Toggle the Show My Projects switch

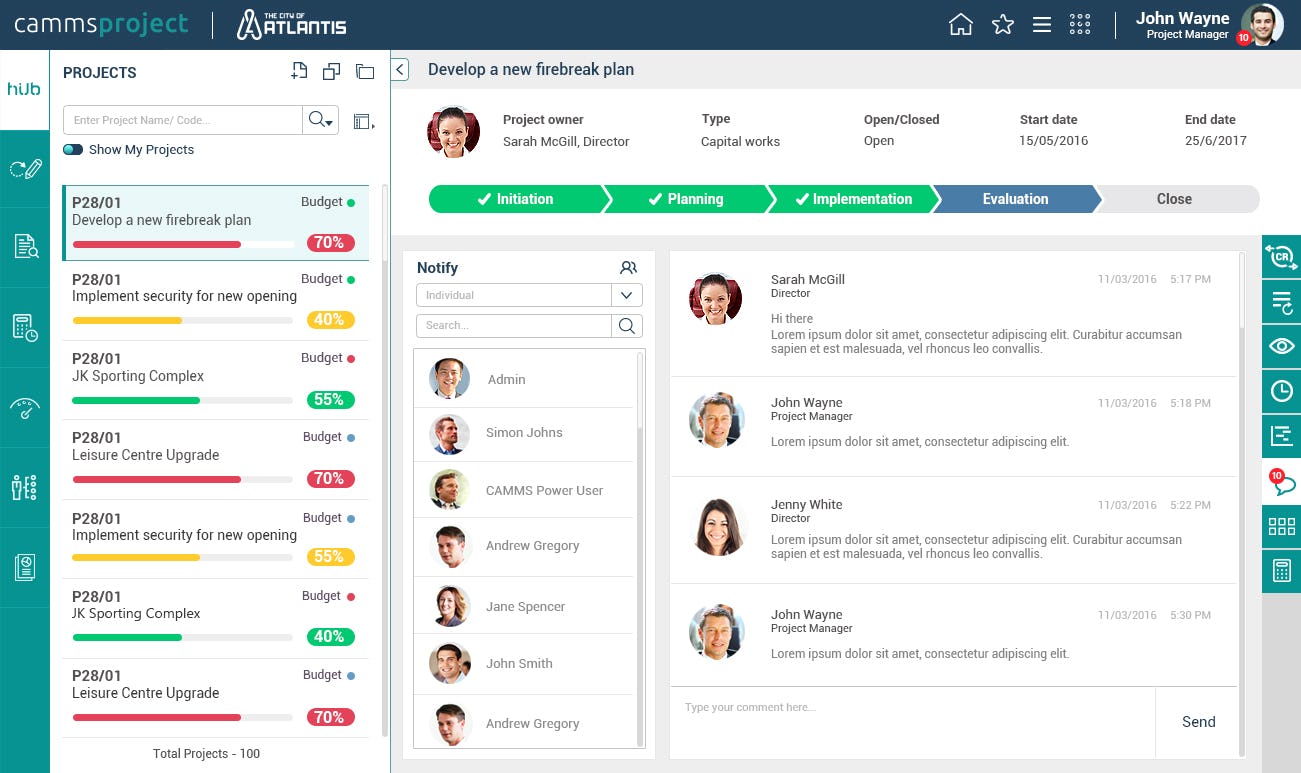71,149
